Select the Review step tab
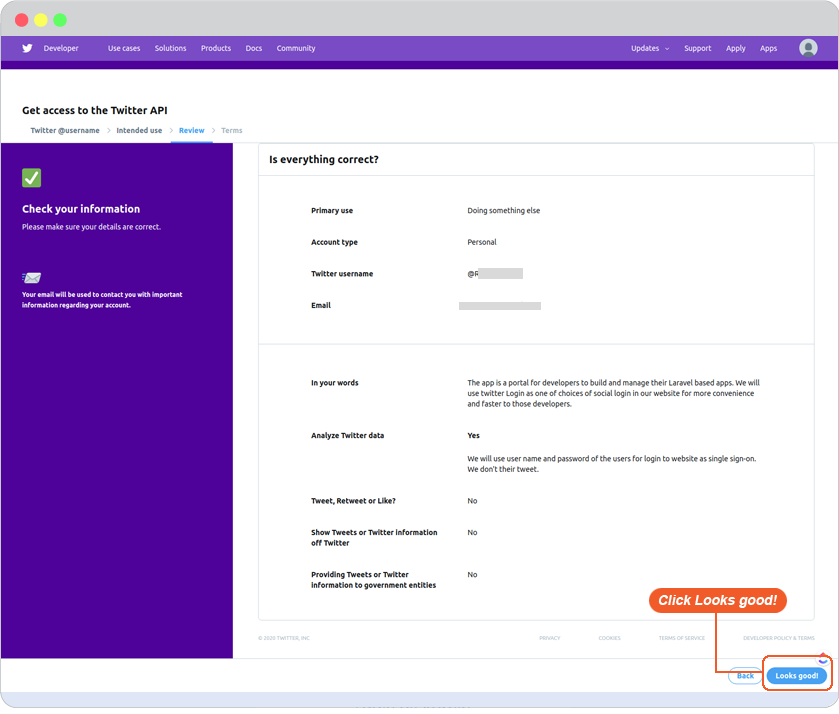 pos(192,131)
